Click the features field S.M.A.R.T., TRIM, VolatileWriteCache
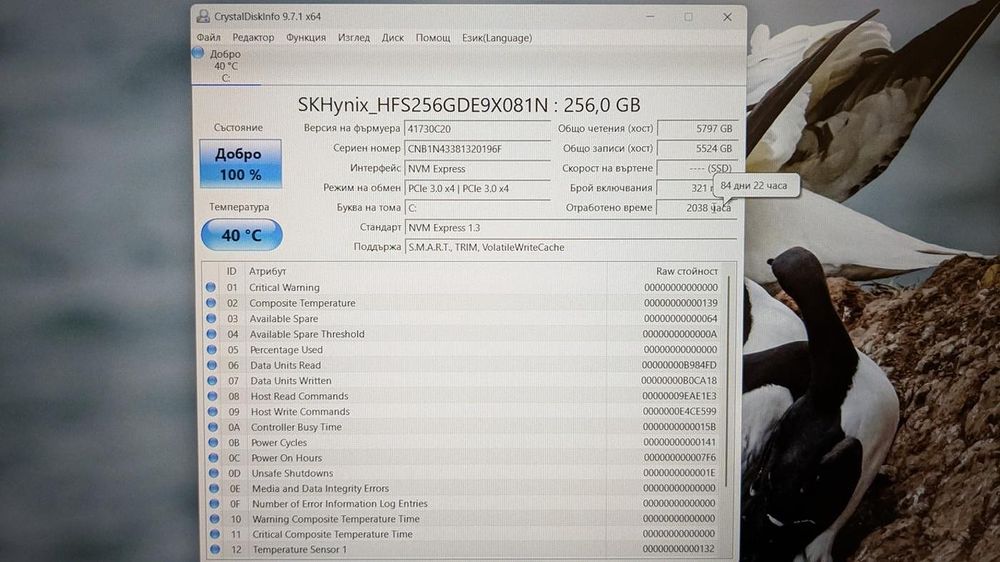The height and width of the screenshot is (562, 1000). (571, 248)
